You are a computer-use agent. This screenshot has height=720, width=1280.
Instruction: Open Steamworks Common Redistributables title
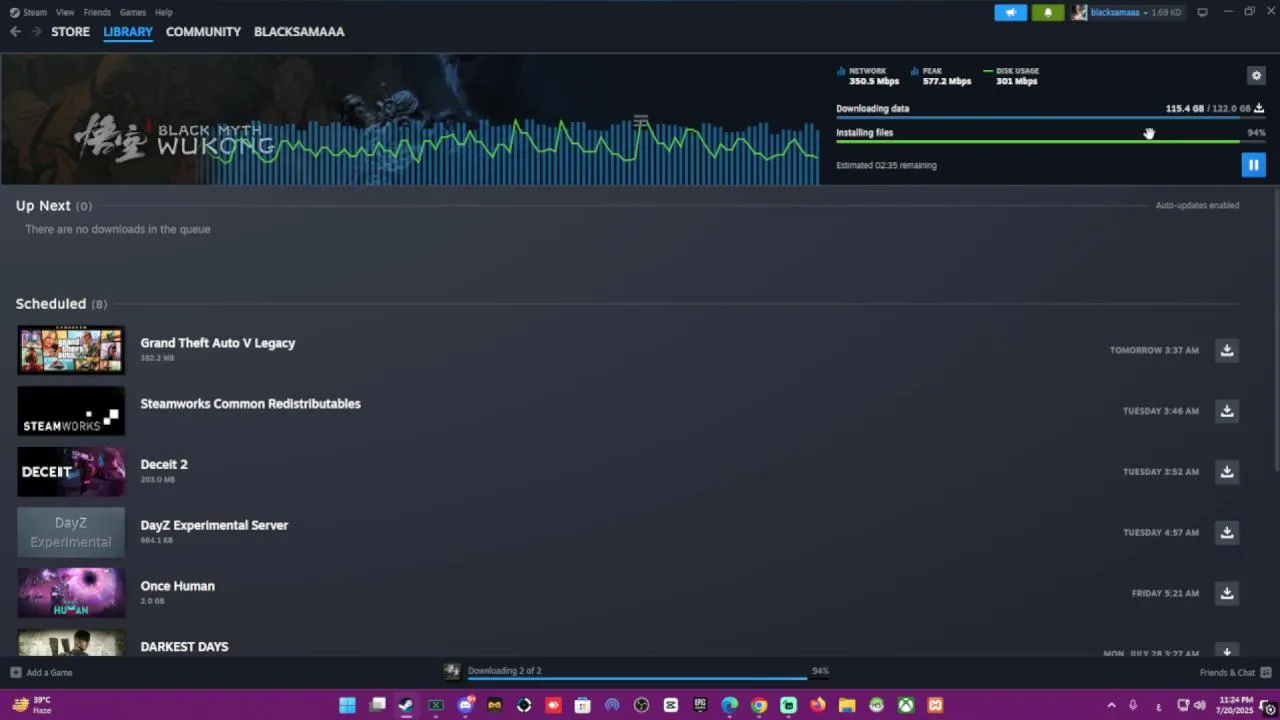251,404
